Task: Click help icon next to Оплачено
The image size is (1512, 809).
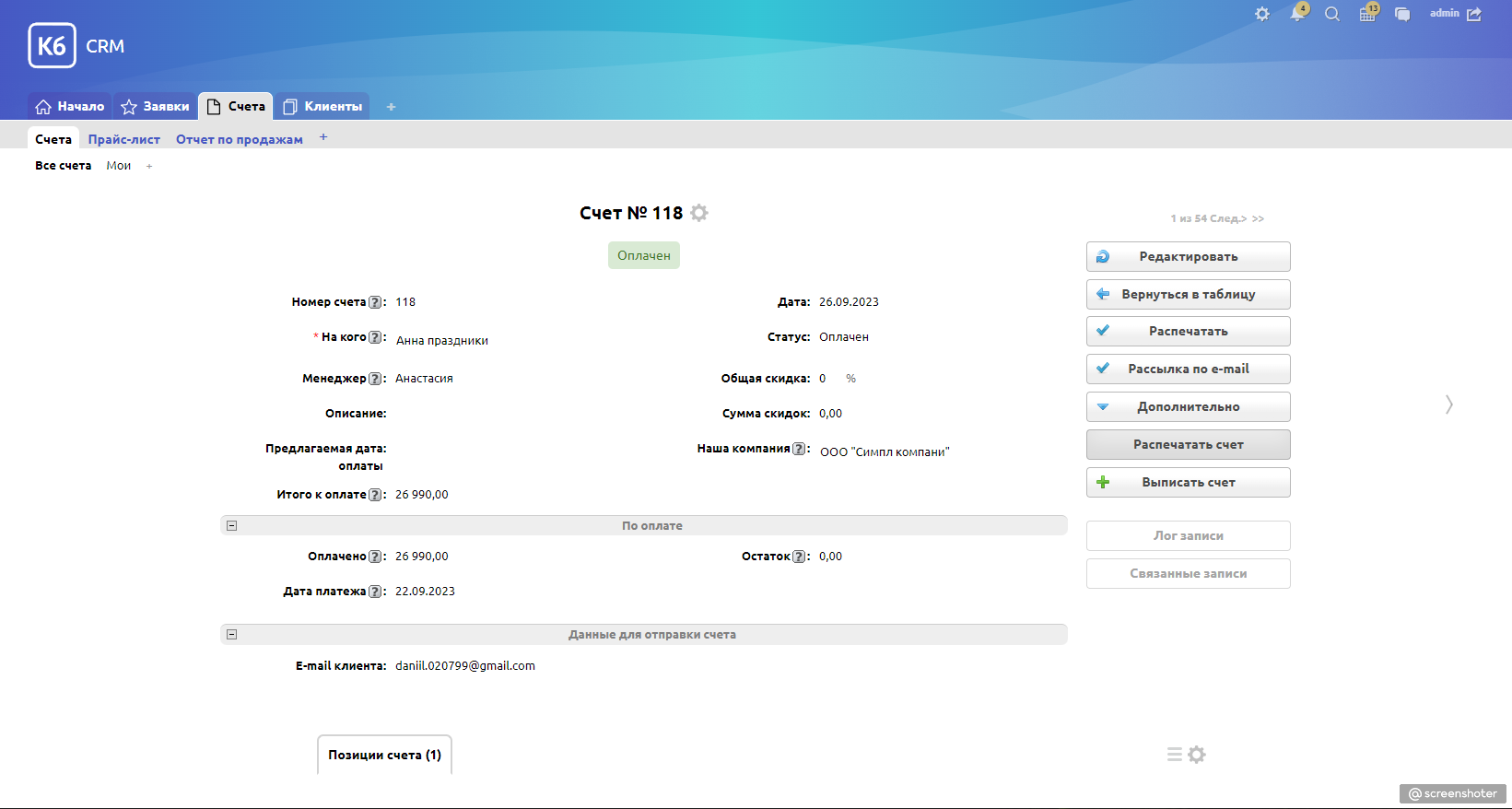Action: (x=375, y=557)
